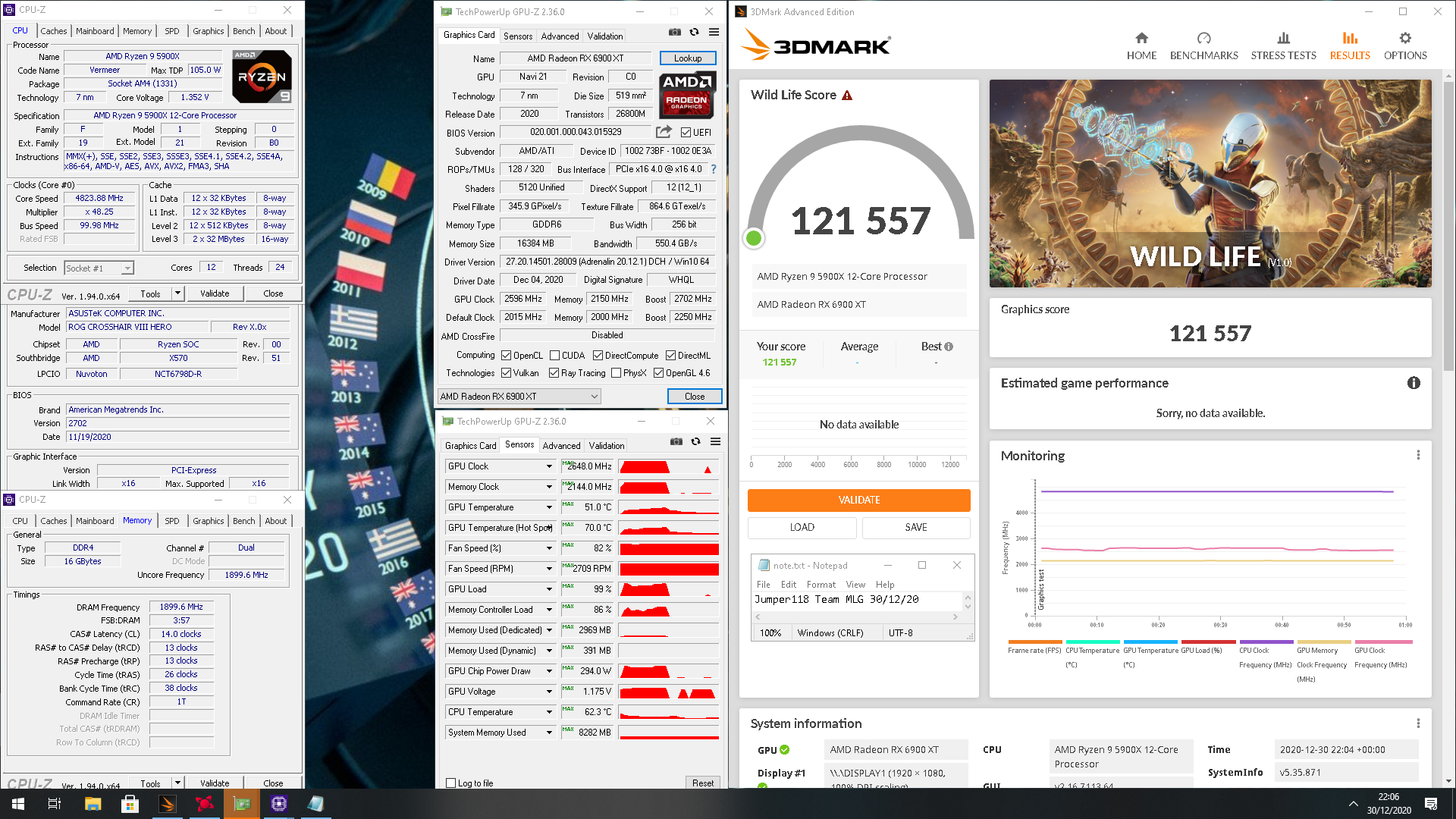Click into the Notepad text area

coord(857,601)
